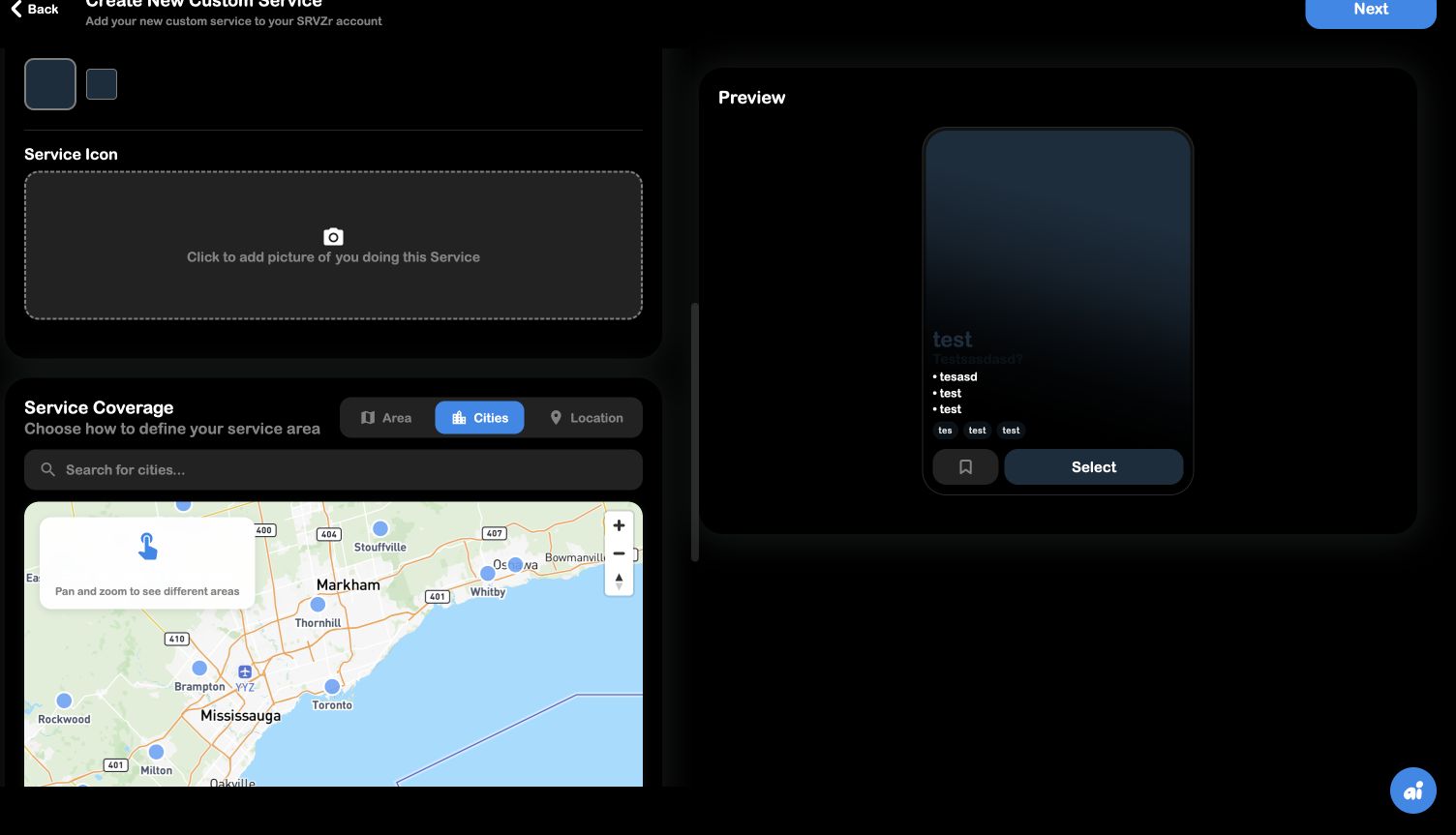Click the bookmark icon in the preview
The height and width of the screenshot is (835, 1456).
965,467
